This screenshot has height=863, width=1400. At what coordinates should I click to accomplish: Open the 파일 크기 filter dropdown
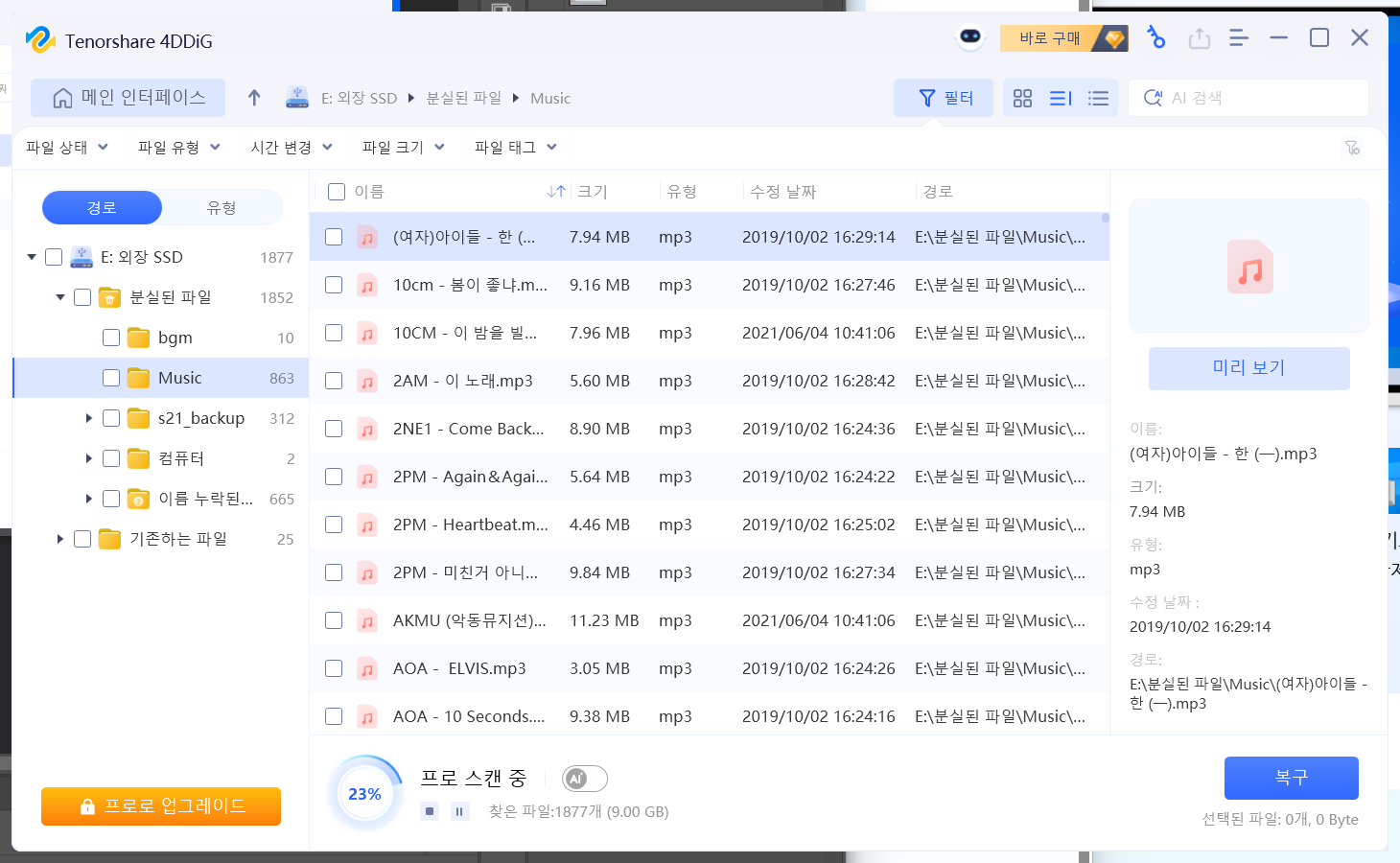404,148
